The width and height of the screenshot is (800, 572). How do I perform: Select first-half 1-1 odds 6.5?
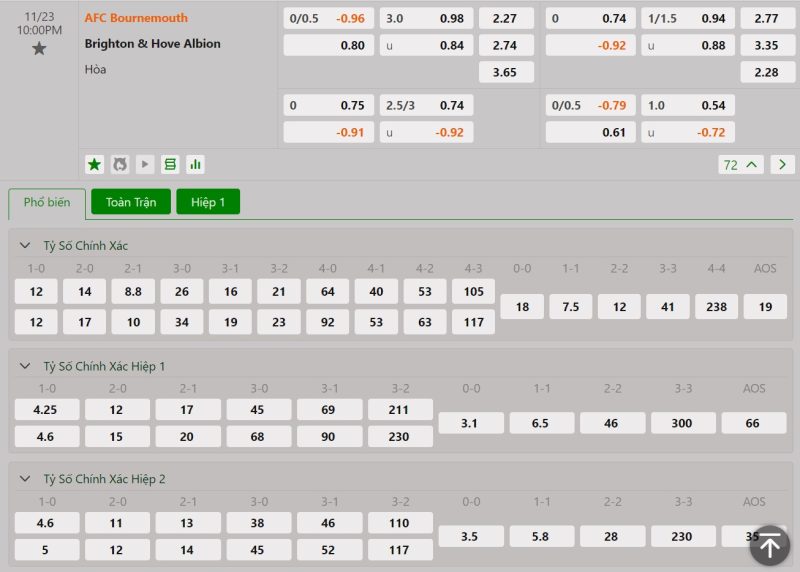pos(542,423)
